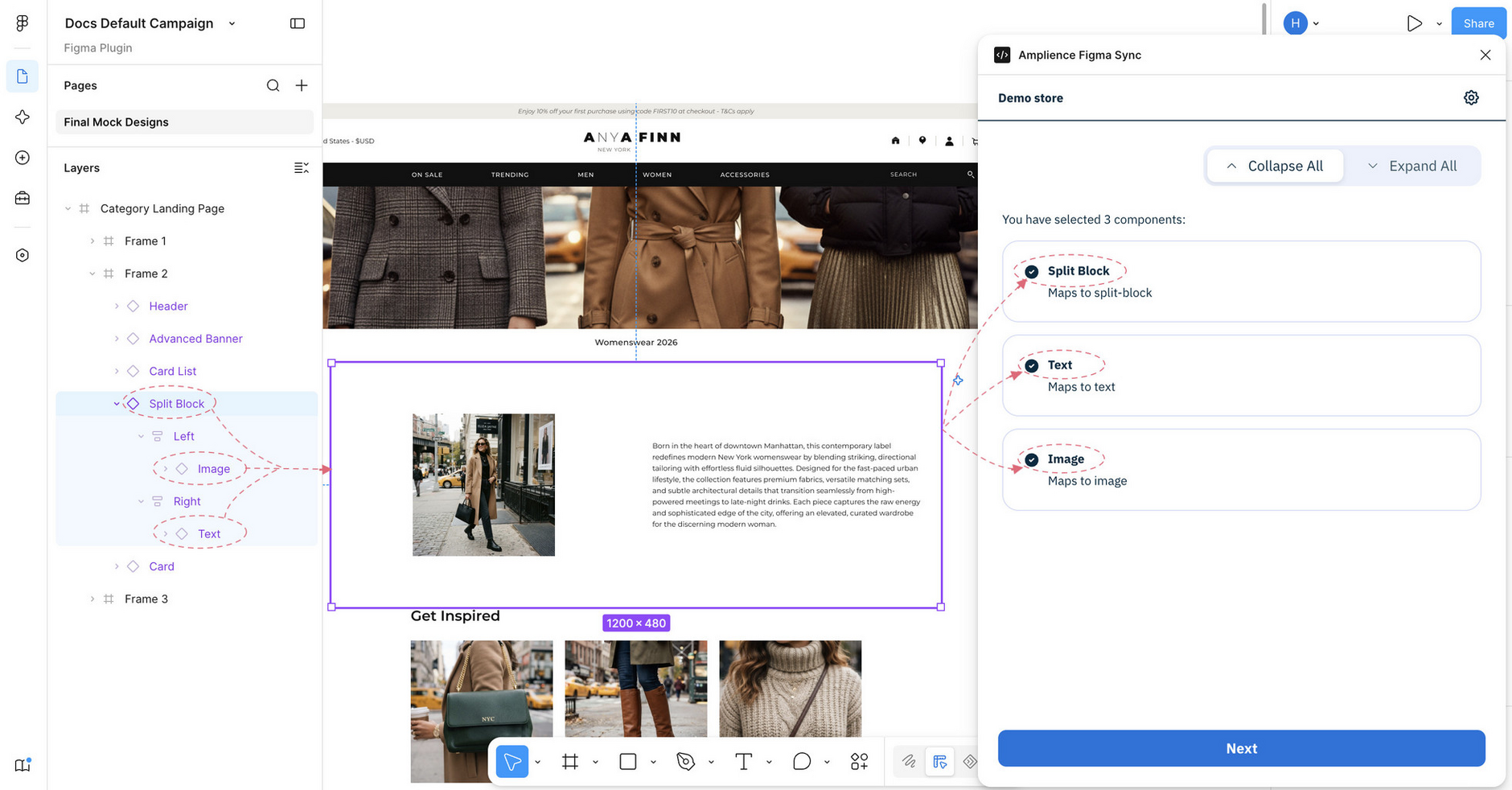Open the briefcase library sidebar icon
This screenshot has width=1512, height=790.
[x=23, y=198]
